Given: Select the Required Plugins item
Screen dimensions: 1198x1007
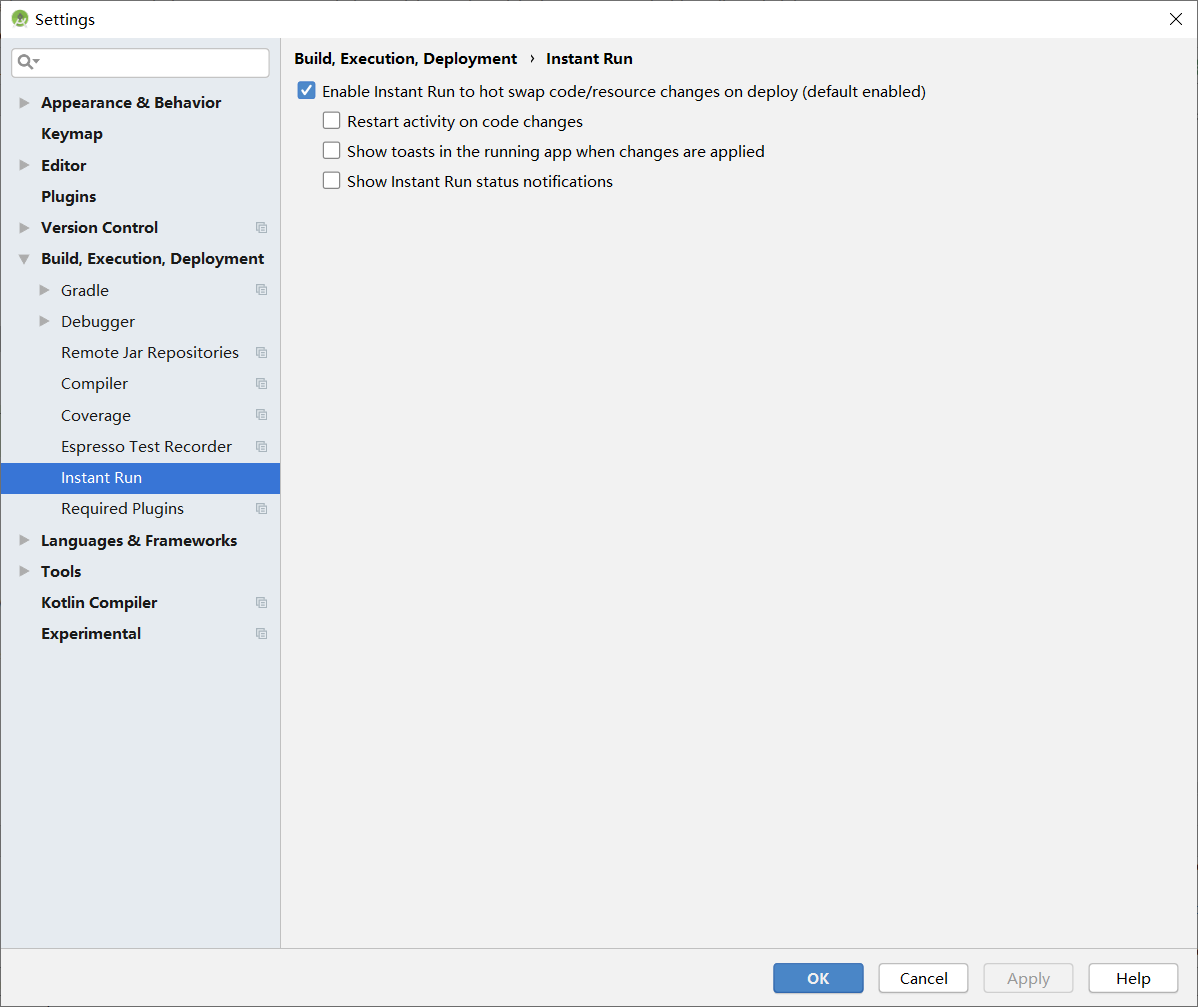Looking at the screenshot, I should coord(122,509).
